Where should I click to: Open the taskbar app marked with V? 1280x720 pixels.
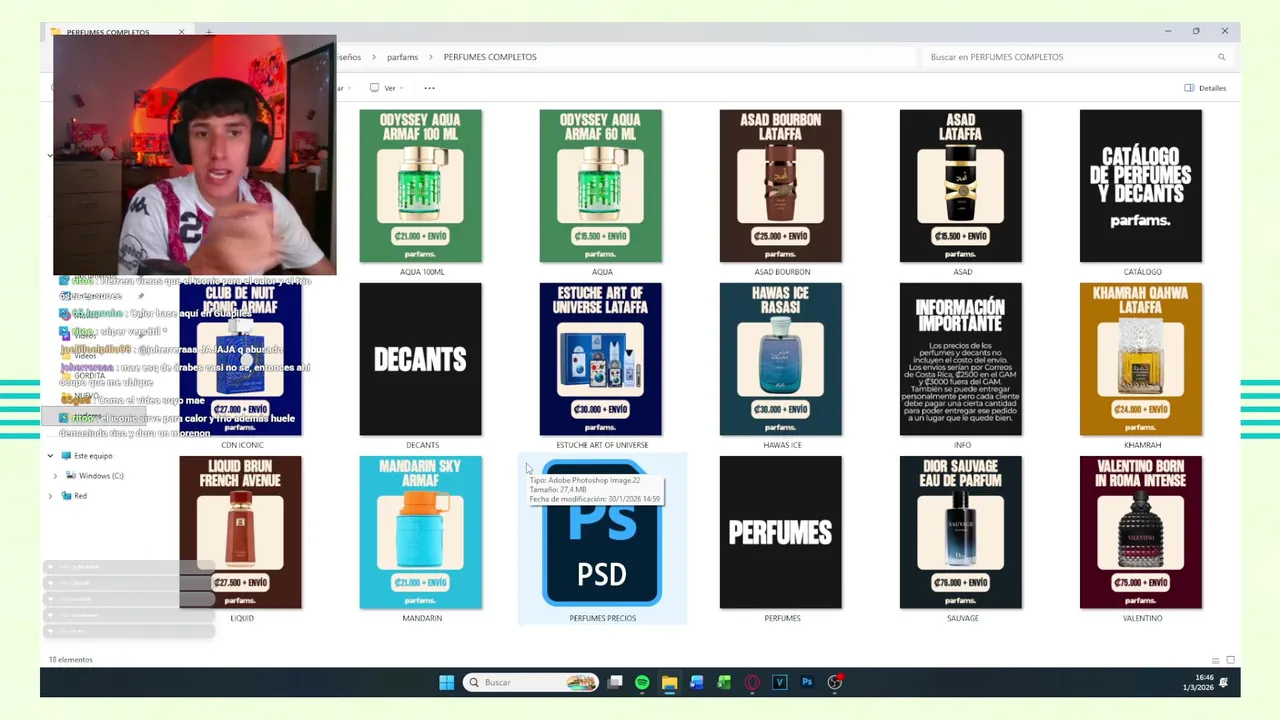(779, 682)
